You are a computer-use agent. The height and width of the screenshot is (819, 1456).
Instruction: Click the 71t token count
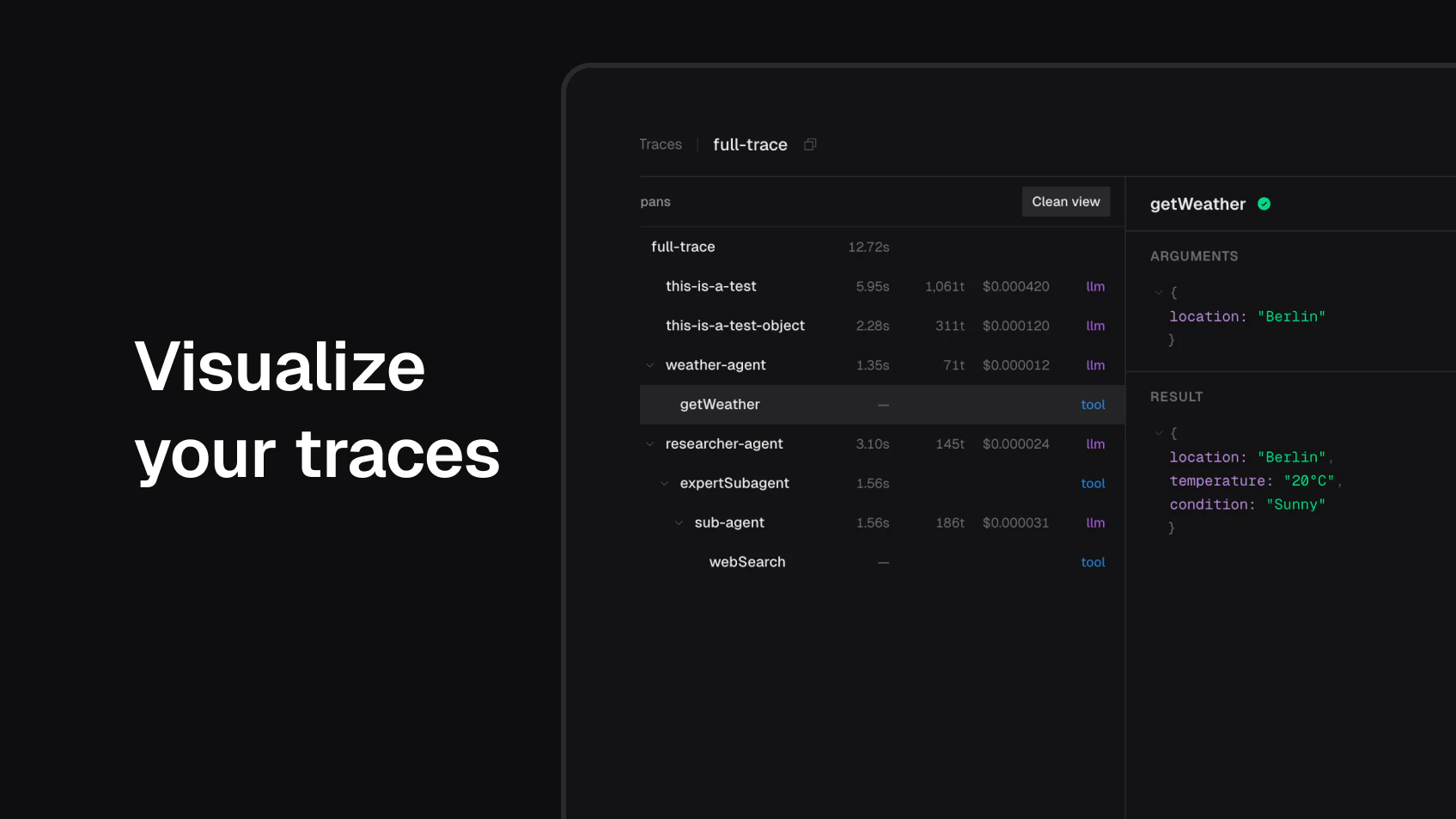point(954,365)
